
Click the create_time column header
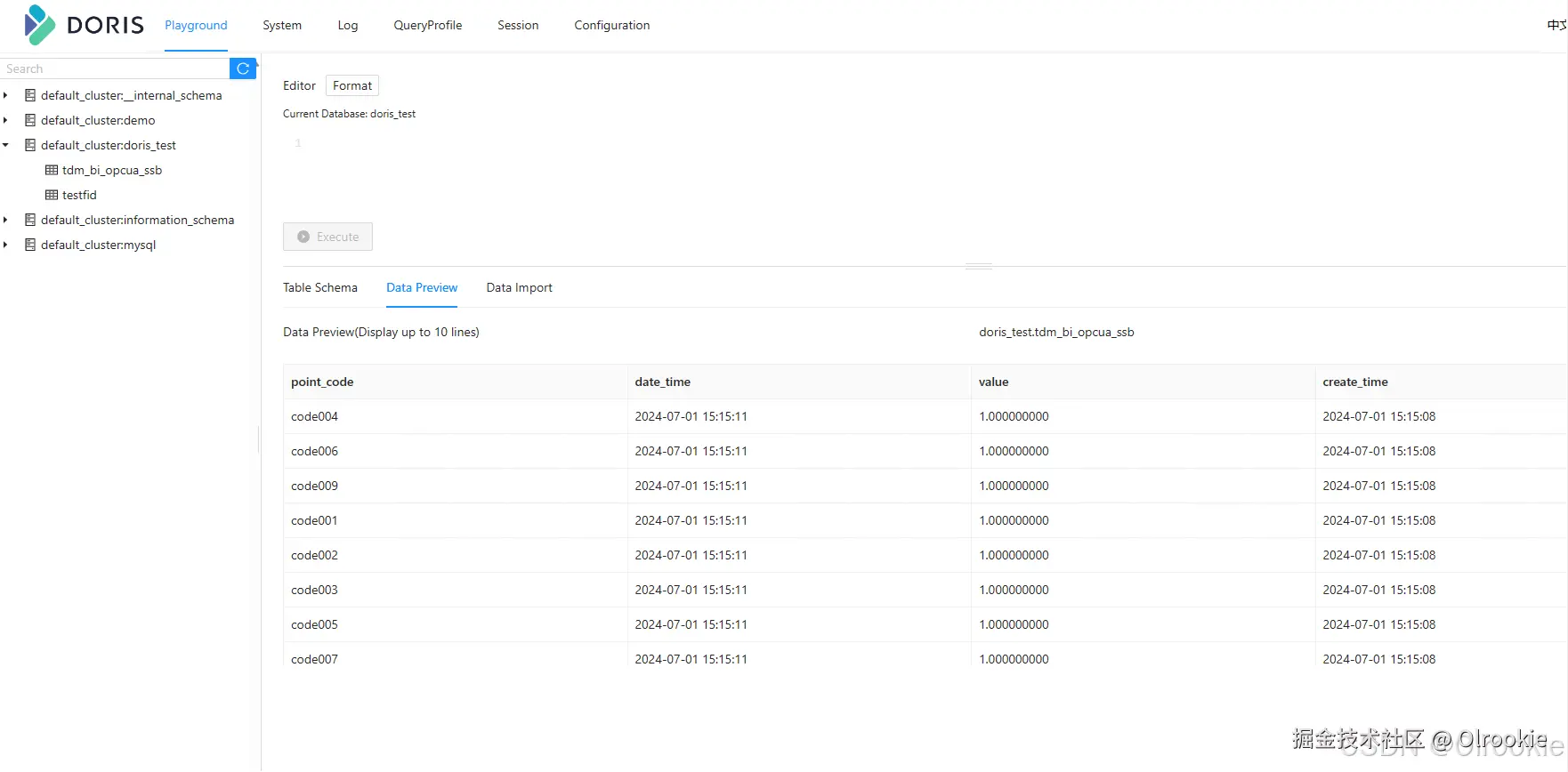pos(1442,382)
